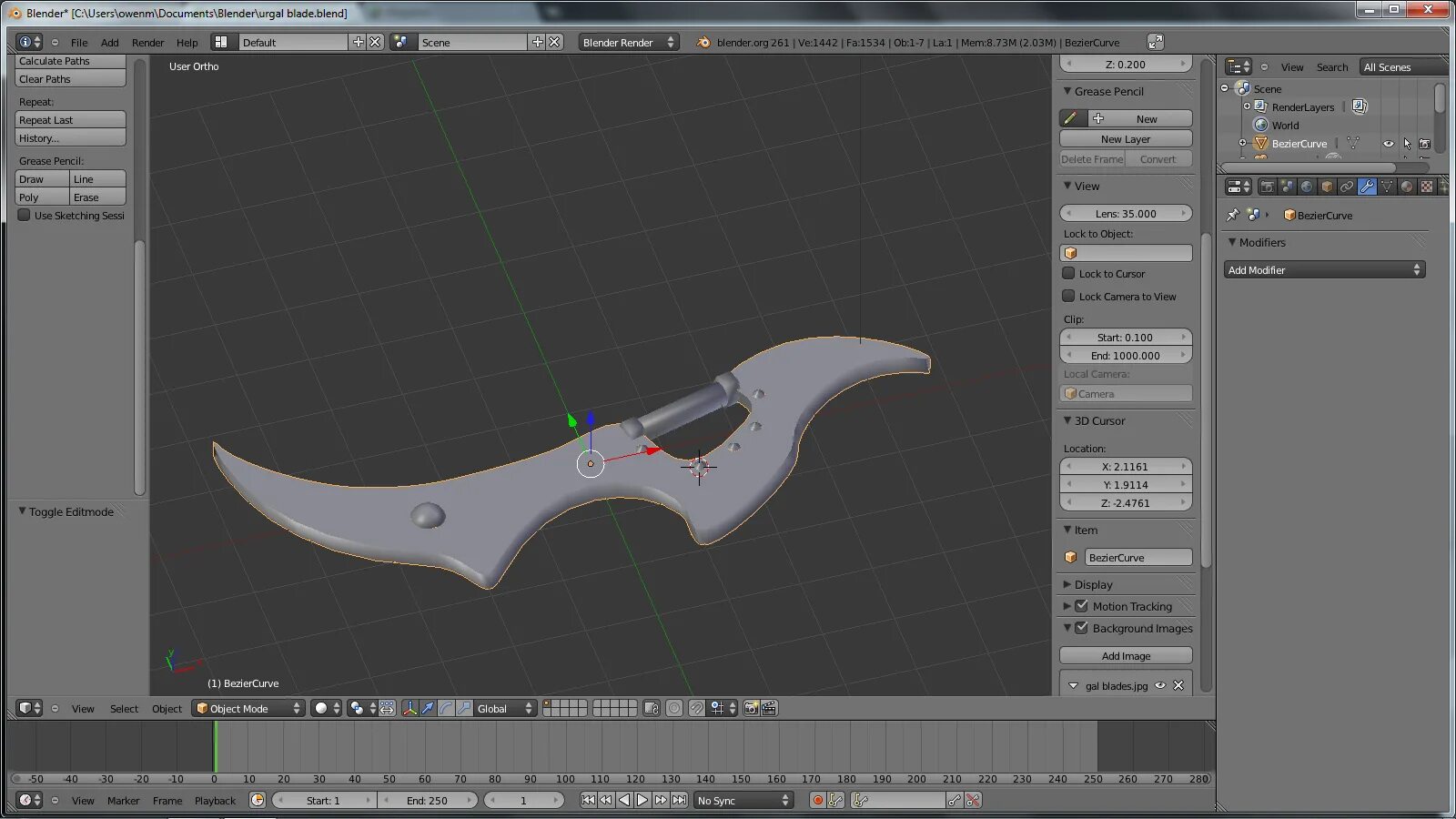
Task: Click the add new screen layout plus
Action: (358, 42)
